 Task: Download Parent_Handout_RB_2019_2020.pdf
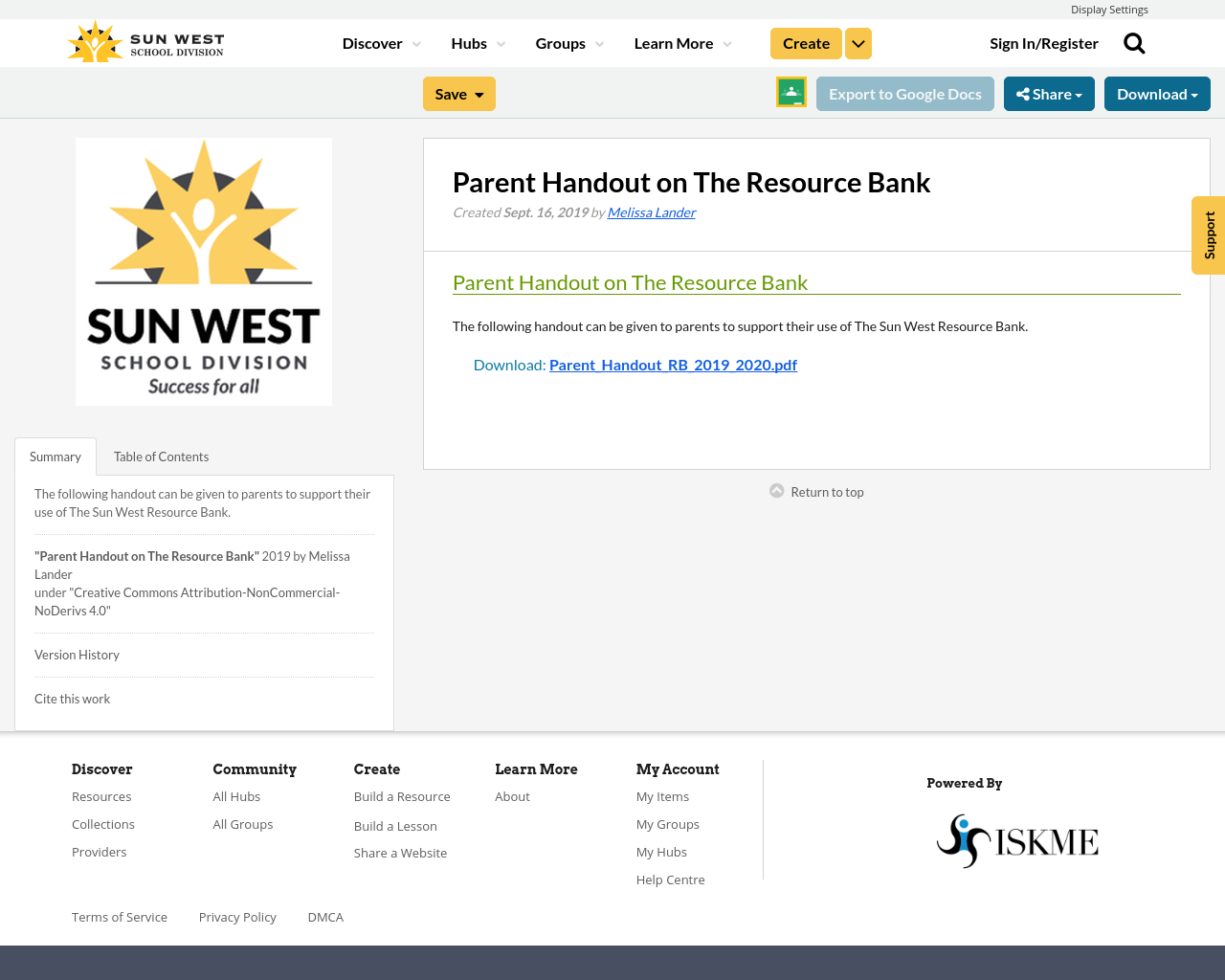click(673, 364)
